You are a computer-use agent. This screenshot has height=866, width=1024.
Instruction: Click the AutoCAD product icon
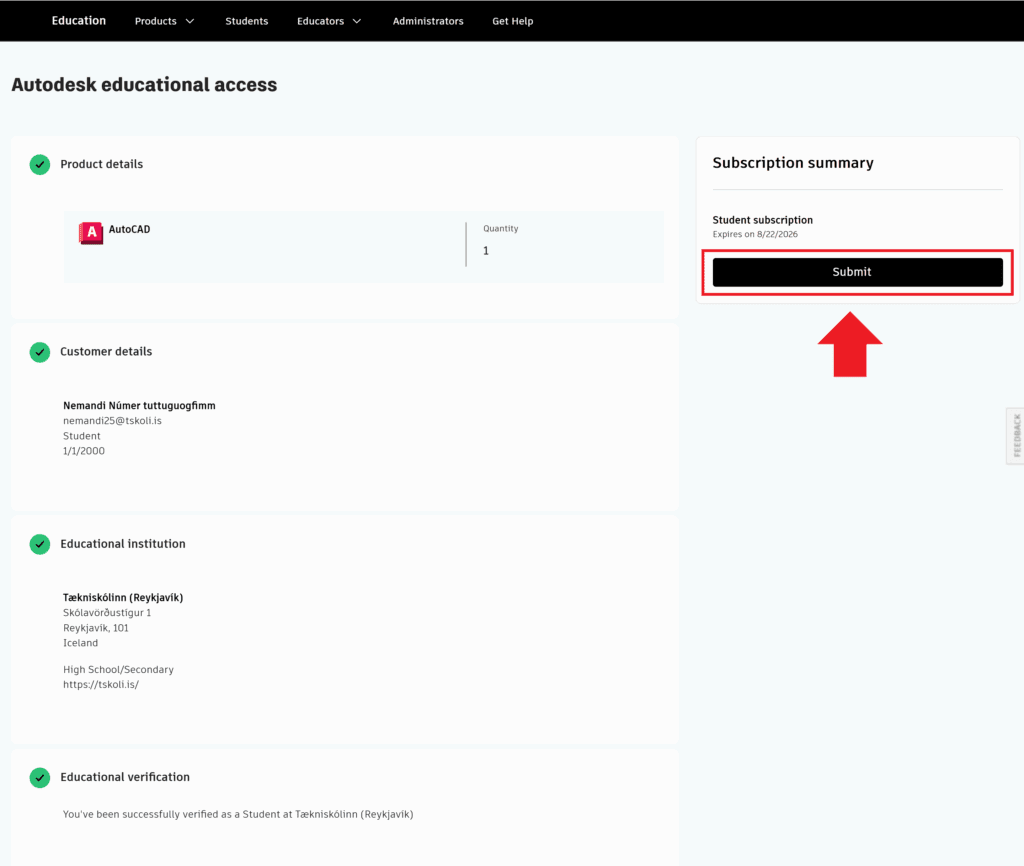pos(91,233)
